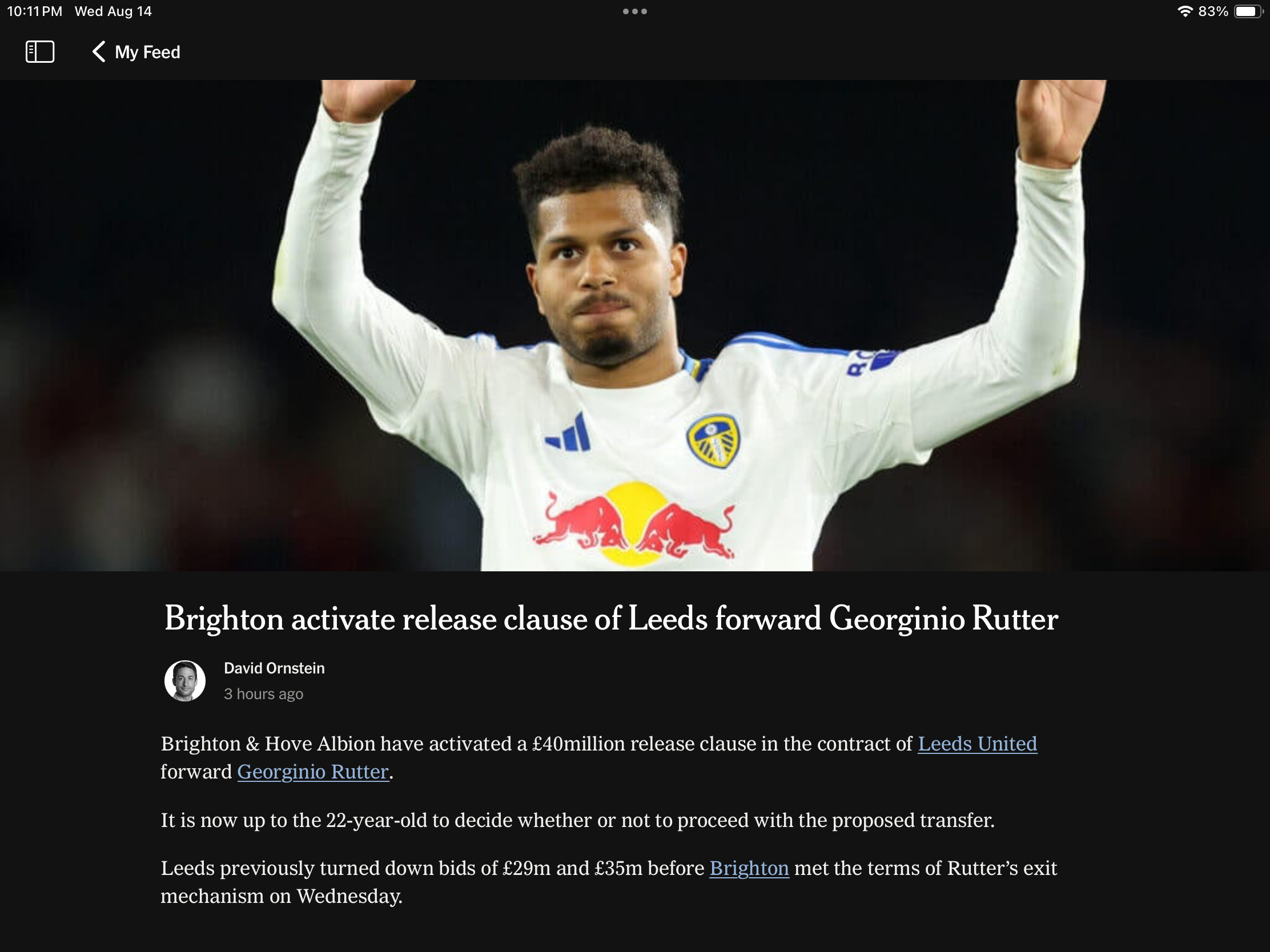The height and width of the screenshot is (952, 1270).
Task: Tap the Leeds crest on the shirt
Action: tap(714, 442)
